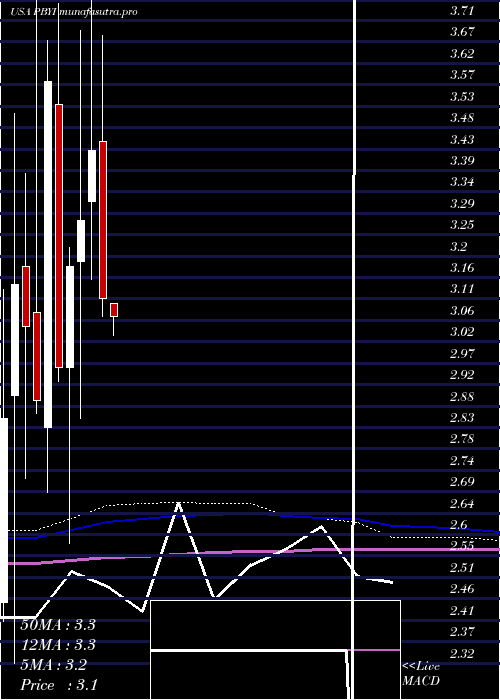This screenshot has width=500, height=700.
Task: Select the 2.97 price axis label
Action: coord(462,353)
